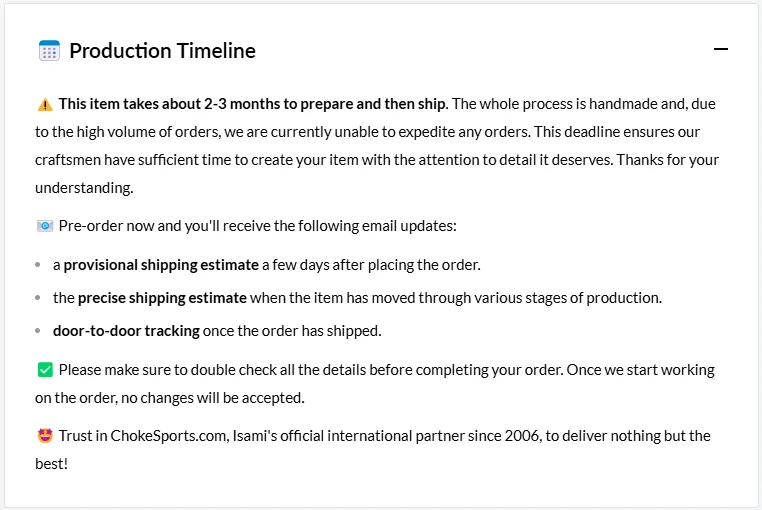Screen dimensions: 762x510
Task: Click the bold 2-3 months preparation notice
Action: click(253, 104)
